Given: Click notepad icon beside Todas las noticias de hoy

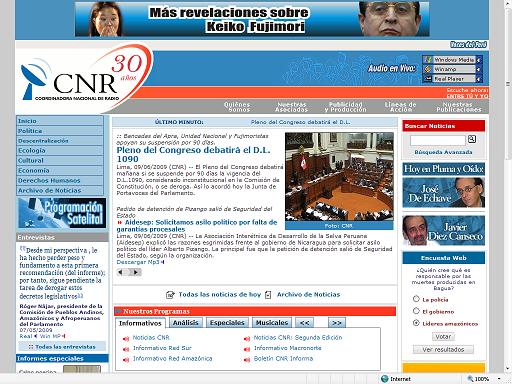Looking at the screenshot, I should click(170, 295).
